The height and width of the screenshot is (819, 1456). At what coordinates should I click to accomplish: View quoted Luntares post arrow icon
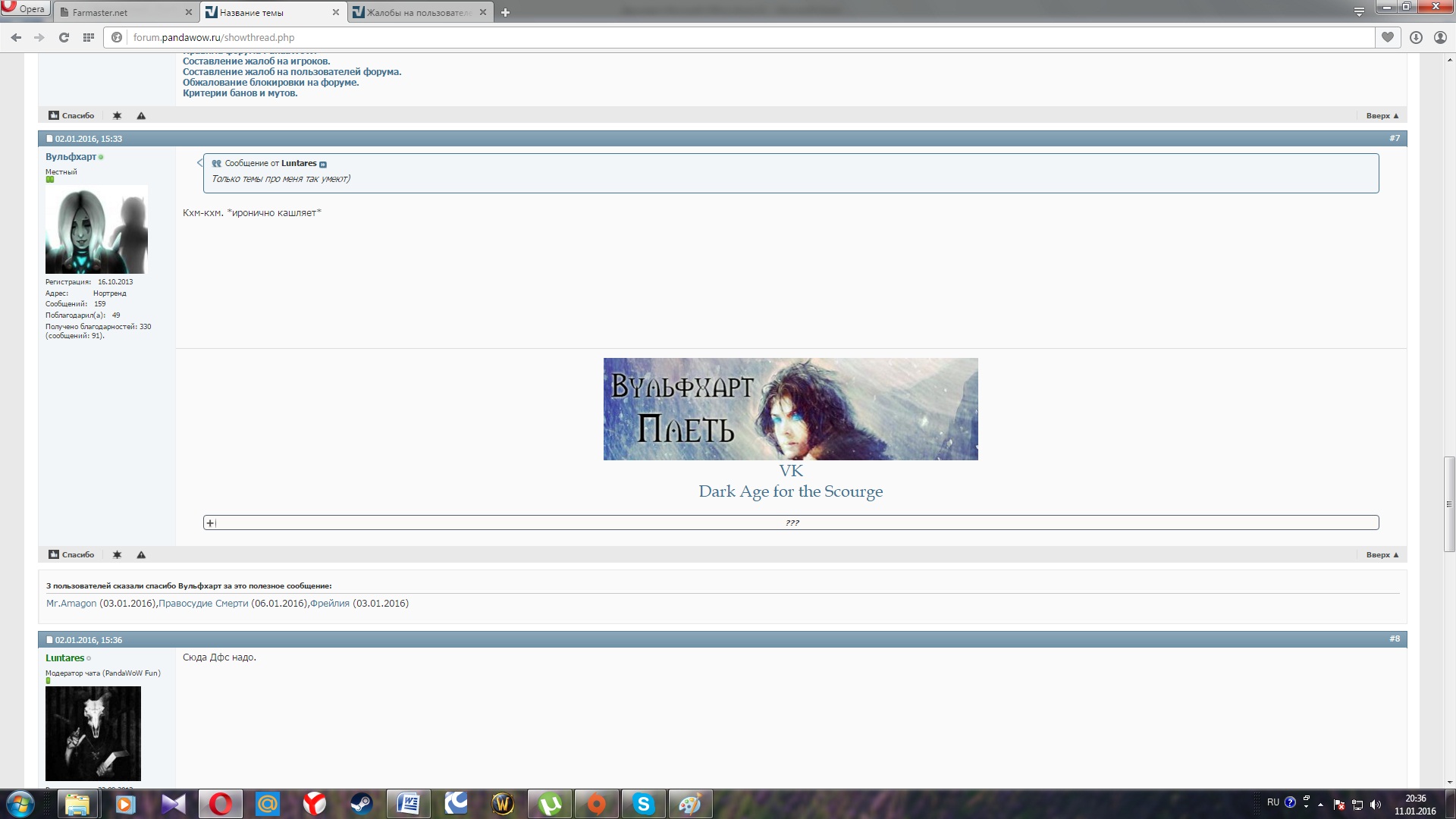point(323,164)
